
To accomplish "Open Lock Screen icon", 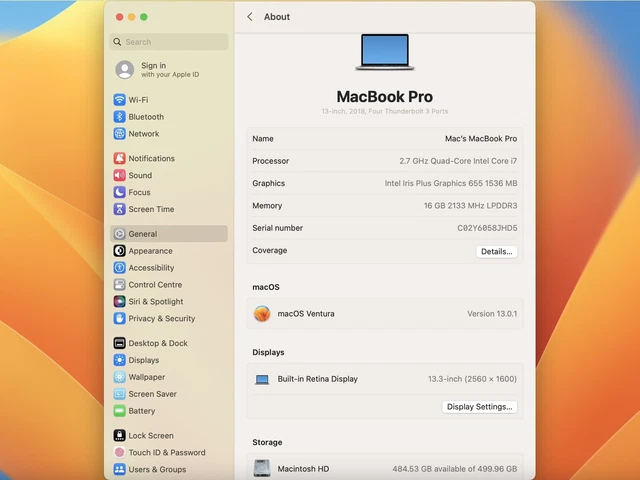I will pyautogui.click(x=119, y=436).
